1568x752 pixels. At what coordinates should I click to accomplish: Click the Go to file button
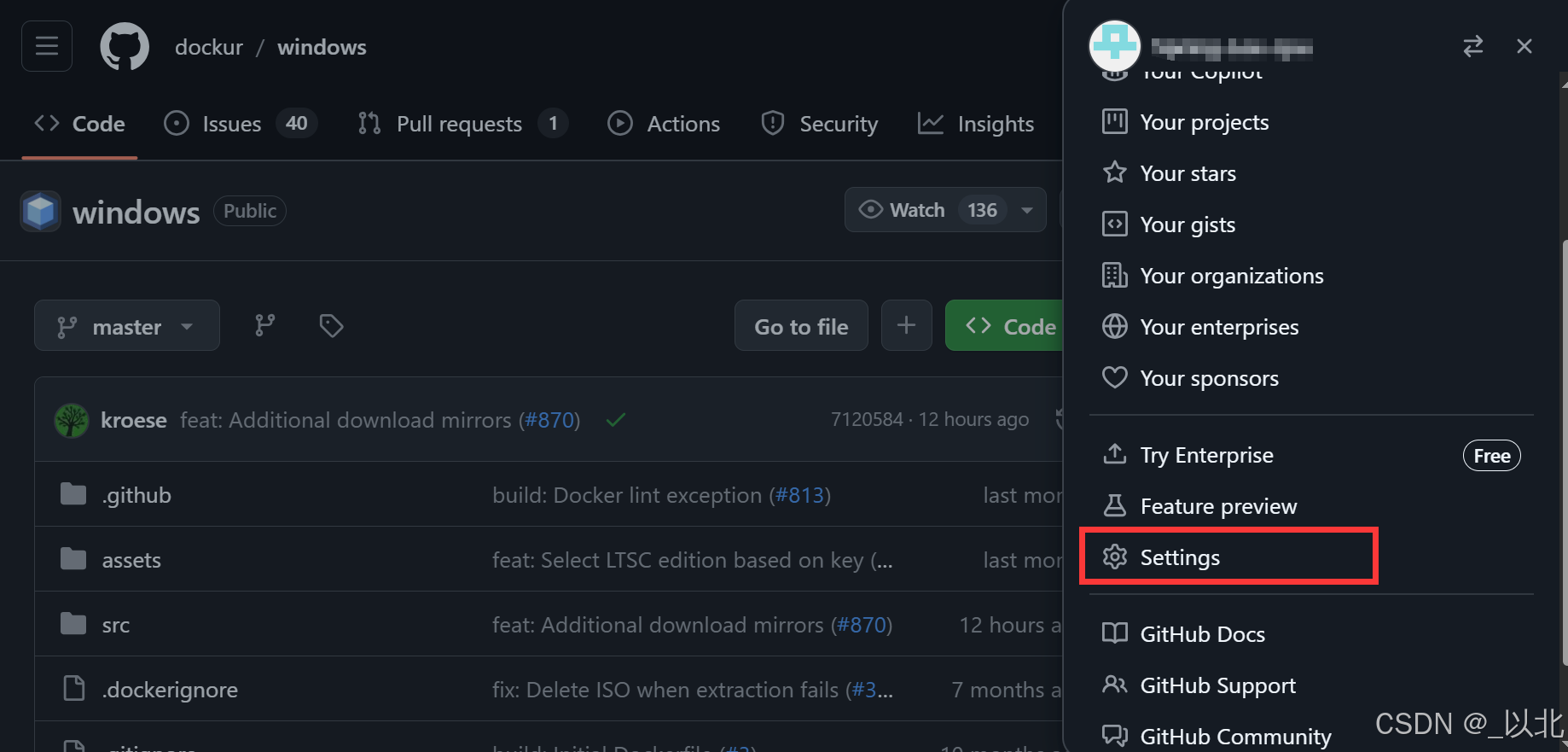click(801, 325)
